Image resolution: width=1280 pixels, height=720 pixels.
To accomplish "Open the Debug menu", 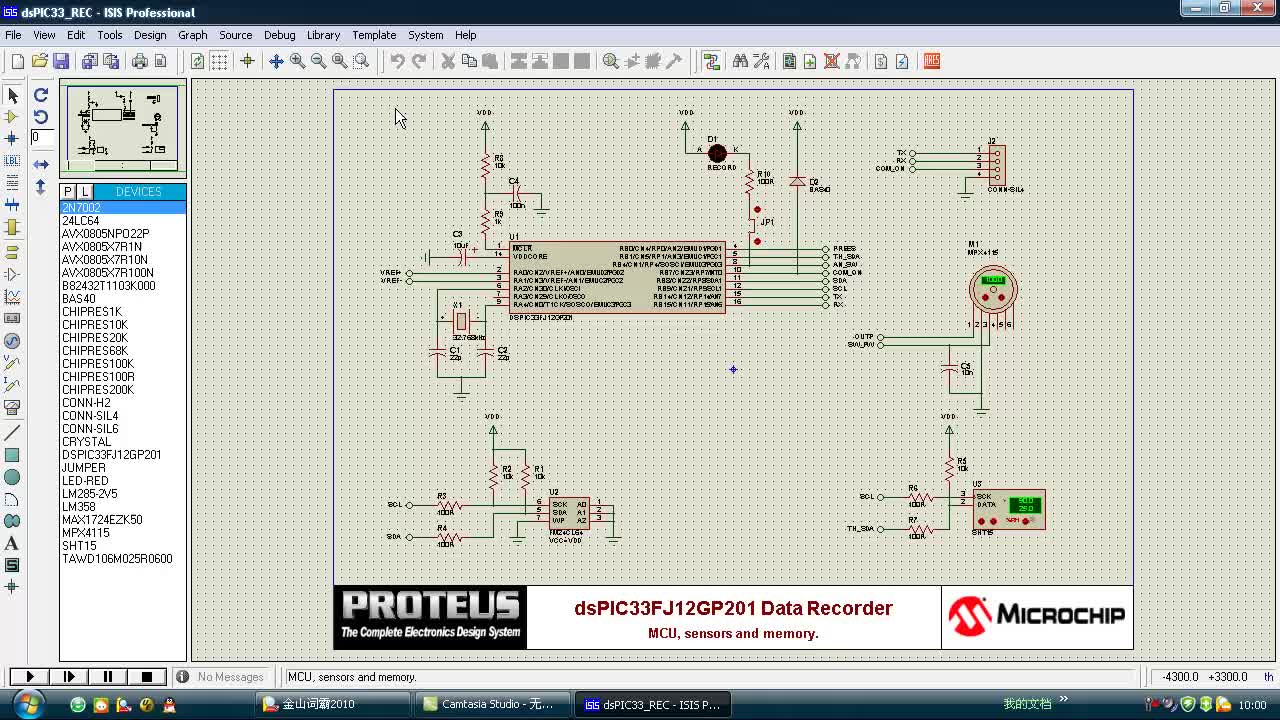I will (279, 35).
